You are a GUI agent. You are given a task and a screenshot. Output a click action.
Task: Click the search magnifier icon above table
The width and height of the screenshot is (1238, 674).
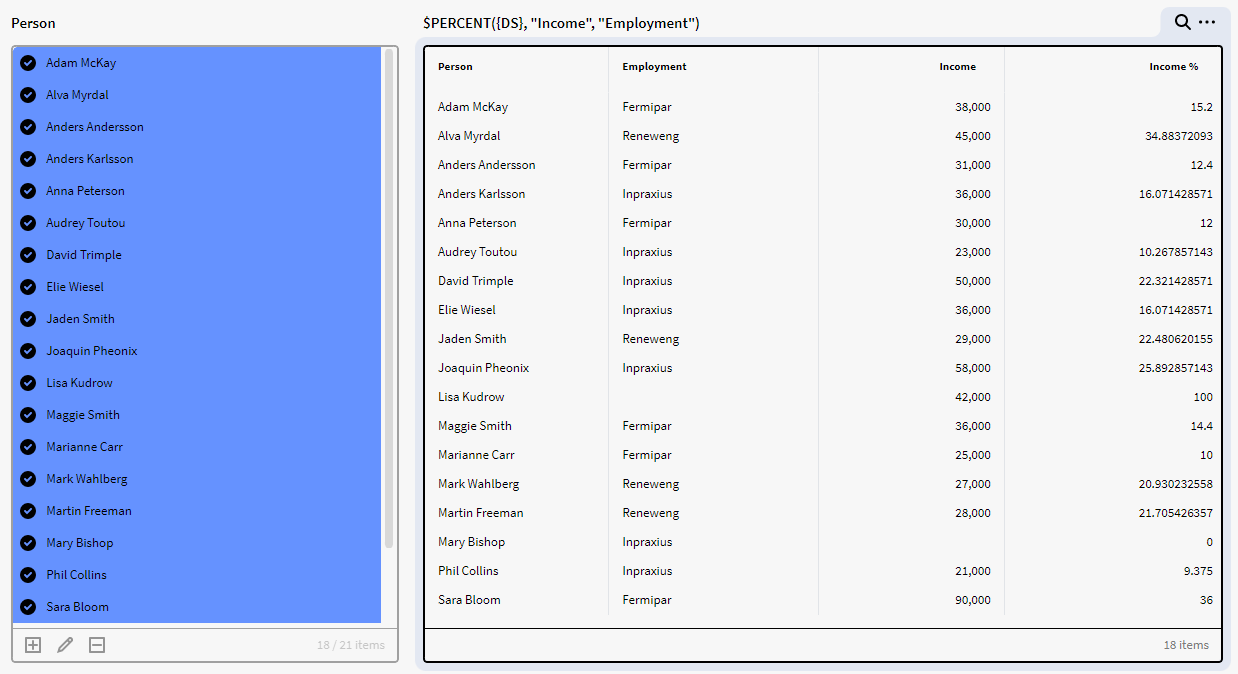(1182, 22)
